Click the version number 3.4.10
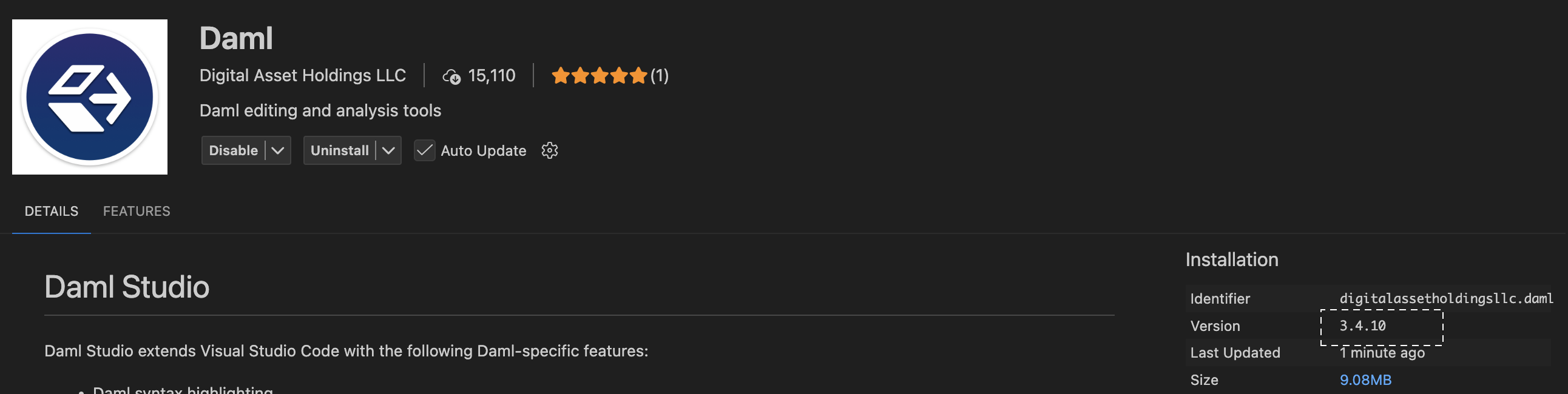Viewport: 1568px width, 394px height. point(1362,326)
